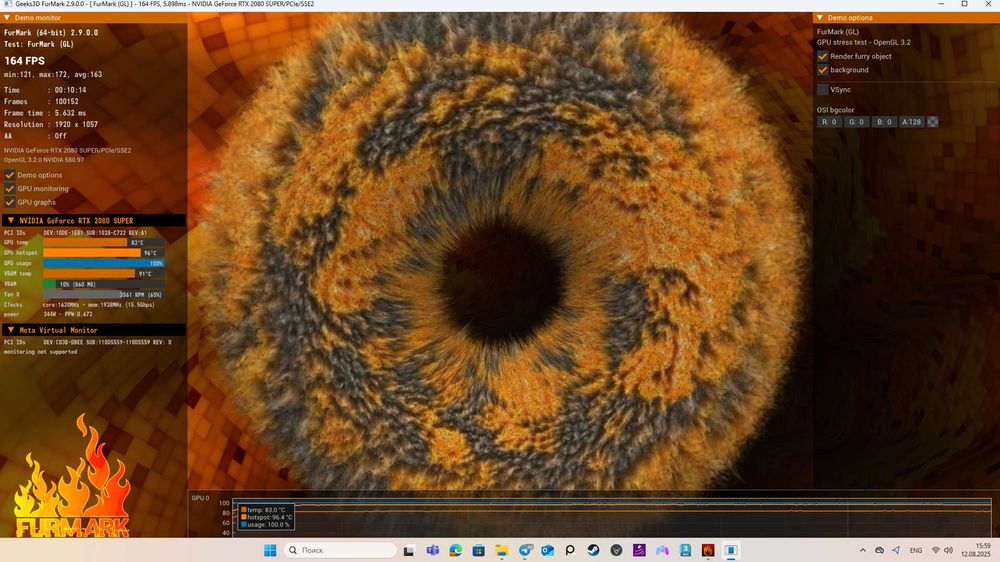Viewport: 1000px width, 562px height.
Task: Click the R: 0 color field
Action: click(x=829, y=122)
